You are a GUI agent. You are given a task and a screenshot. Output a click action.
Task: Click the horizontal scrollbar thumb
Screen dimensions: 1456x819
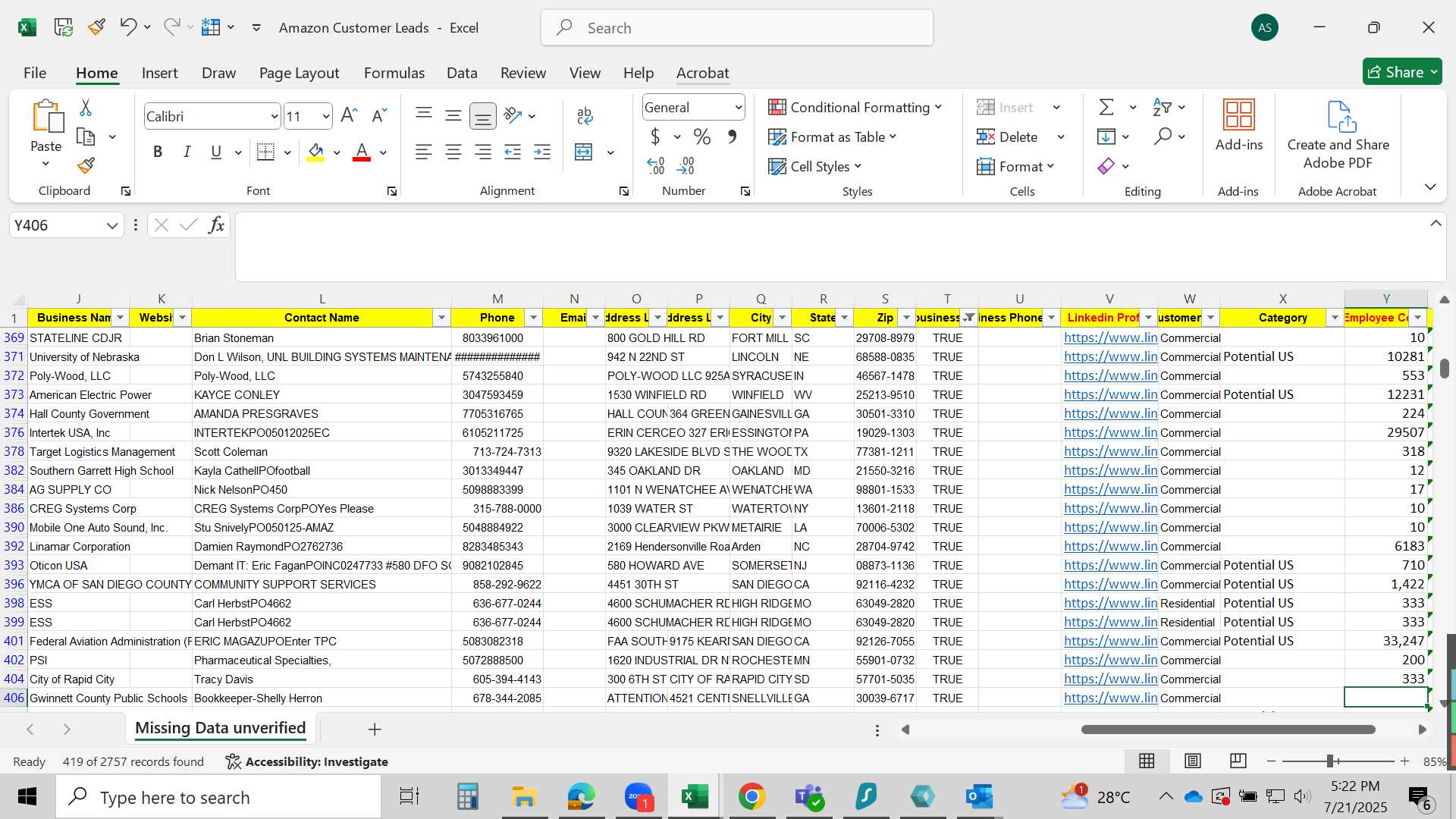(x=1228, y=729)
